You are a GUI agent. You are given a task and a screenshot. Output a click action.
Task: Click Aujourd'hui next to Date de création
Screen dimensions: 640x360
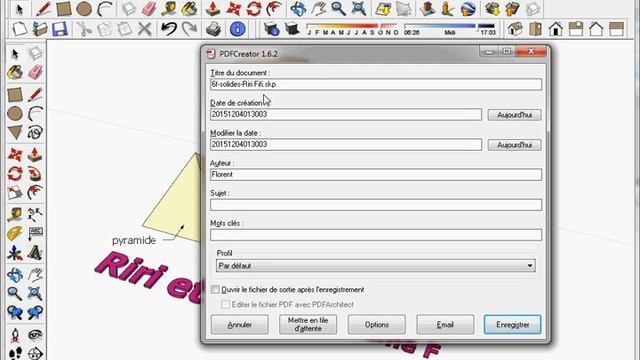514,115
